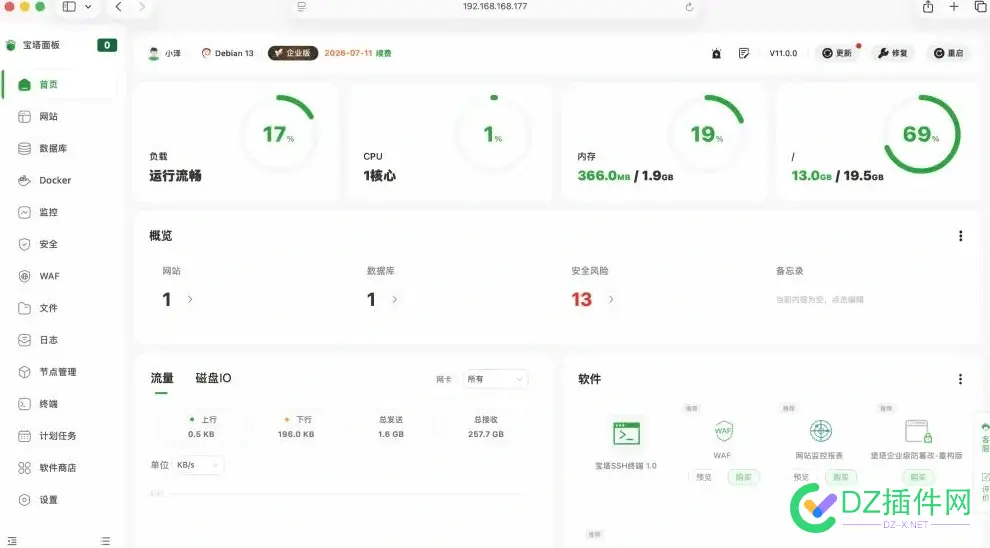Screen dimensions: 990x548
Task: Click 预览 under WAF software
Action: [704, 477]
